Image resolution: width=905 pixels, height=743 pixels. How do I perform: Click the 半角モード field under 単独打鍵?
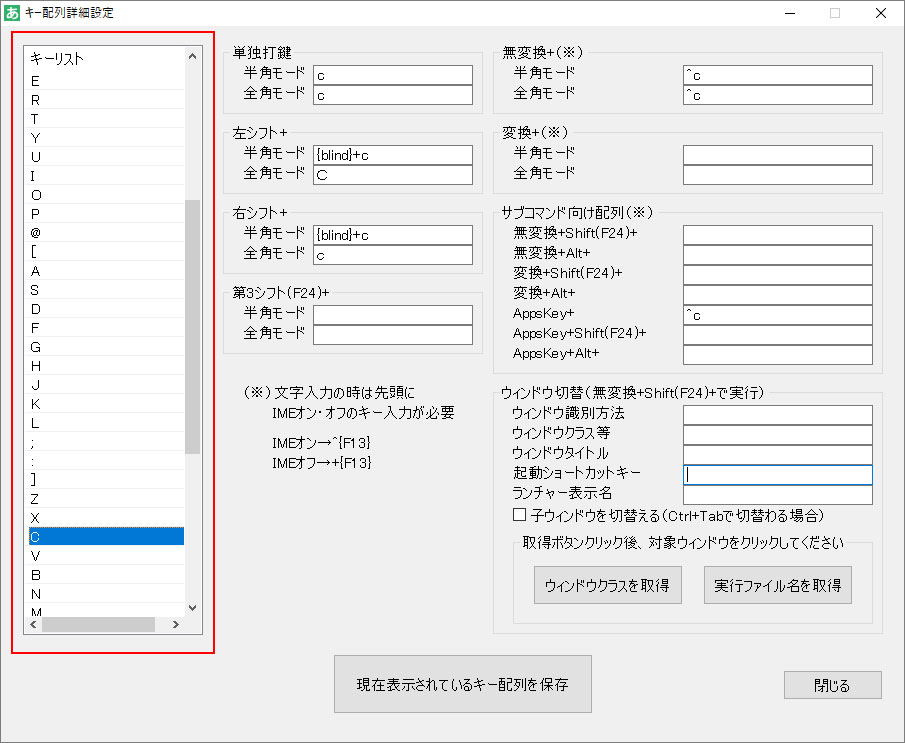click(x=392, y=73)
